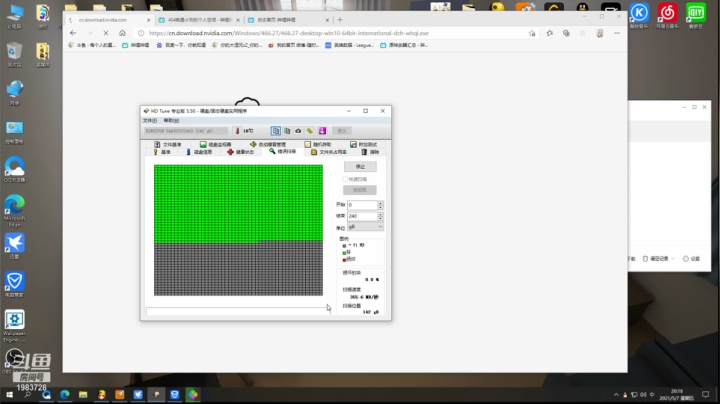Switch to the File benchmark tab
This screenshot has height=404, width=720.
click(x=168, y=144)
